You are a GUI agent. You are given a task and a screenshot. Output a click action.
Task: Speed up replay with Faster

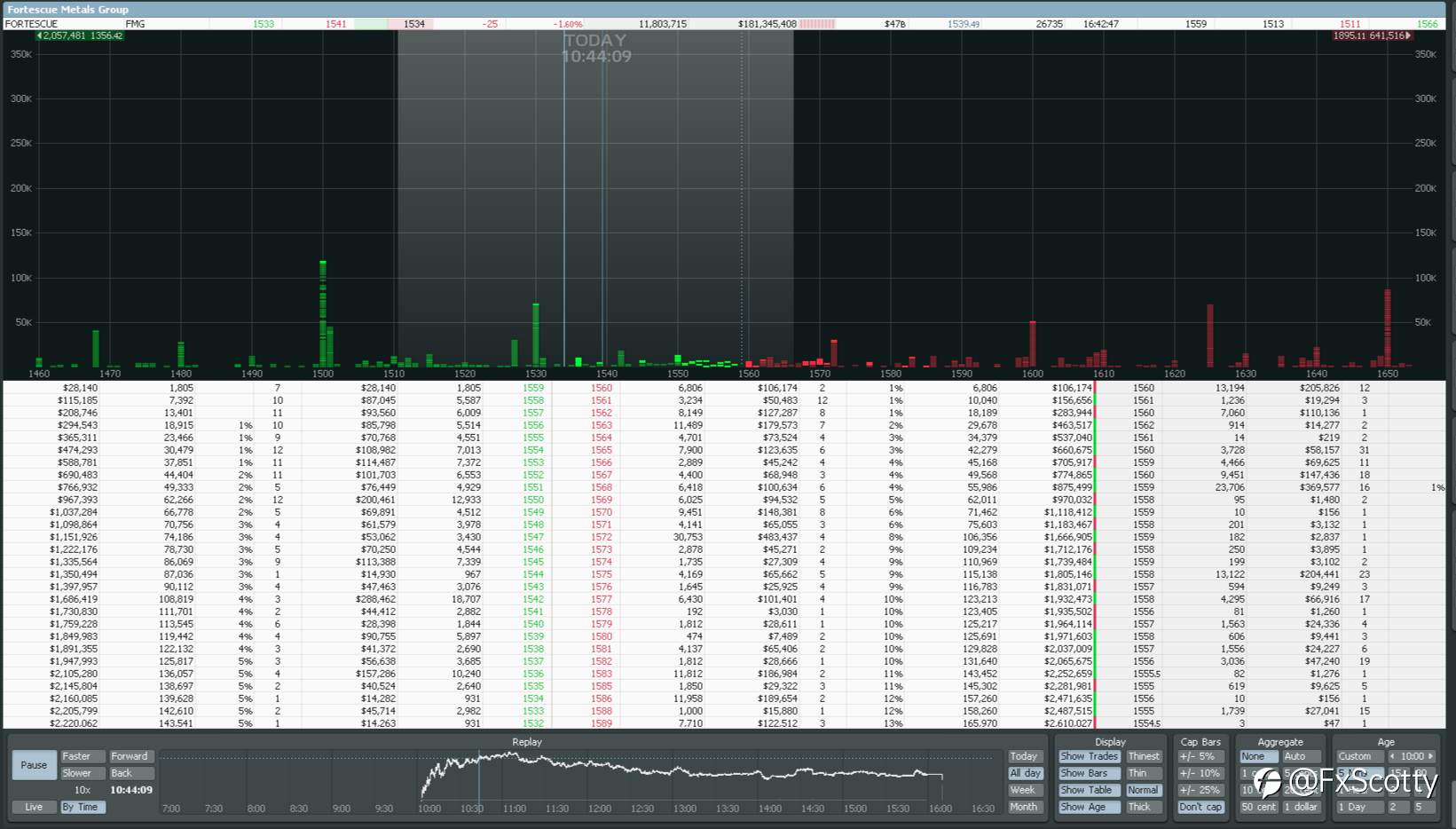[x=82, y=756]
